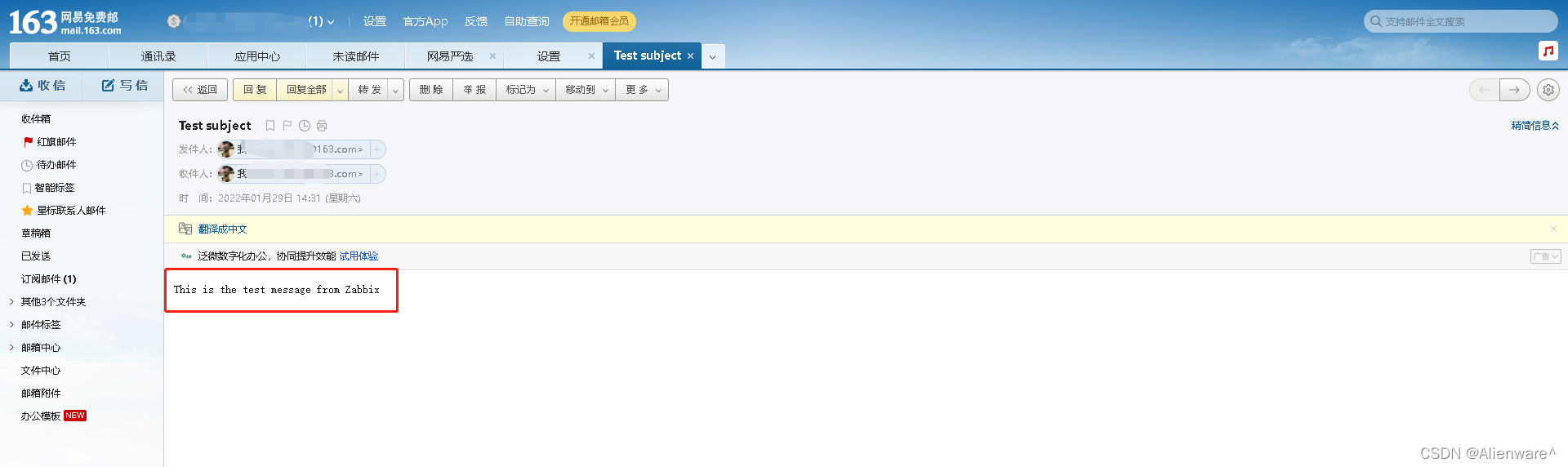Close the 设置 tab
1568x467 pixels.
[x=591, y=56]
